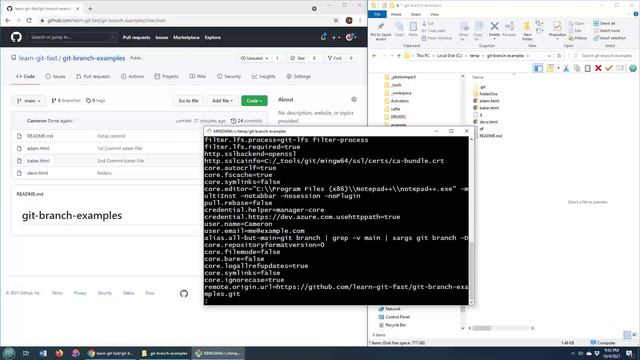Open the 6 branches link
Image resolution: width=640 pixels, height=360 pixels.
[x=66, y=100]
